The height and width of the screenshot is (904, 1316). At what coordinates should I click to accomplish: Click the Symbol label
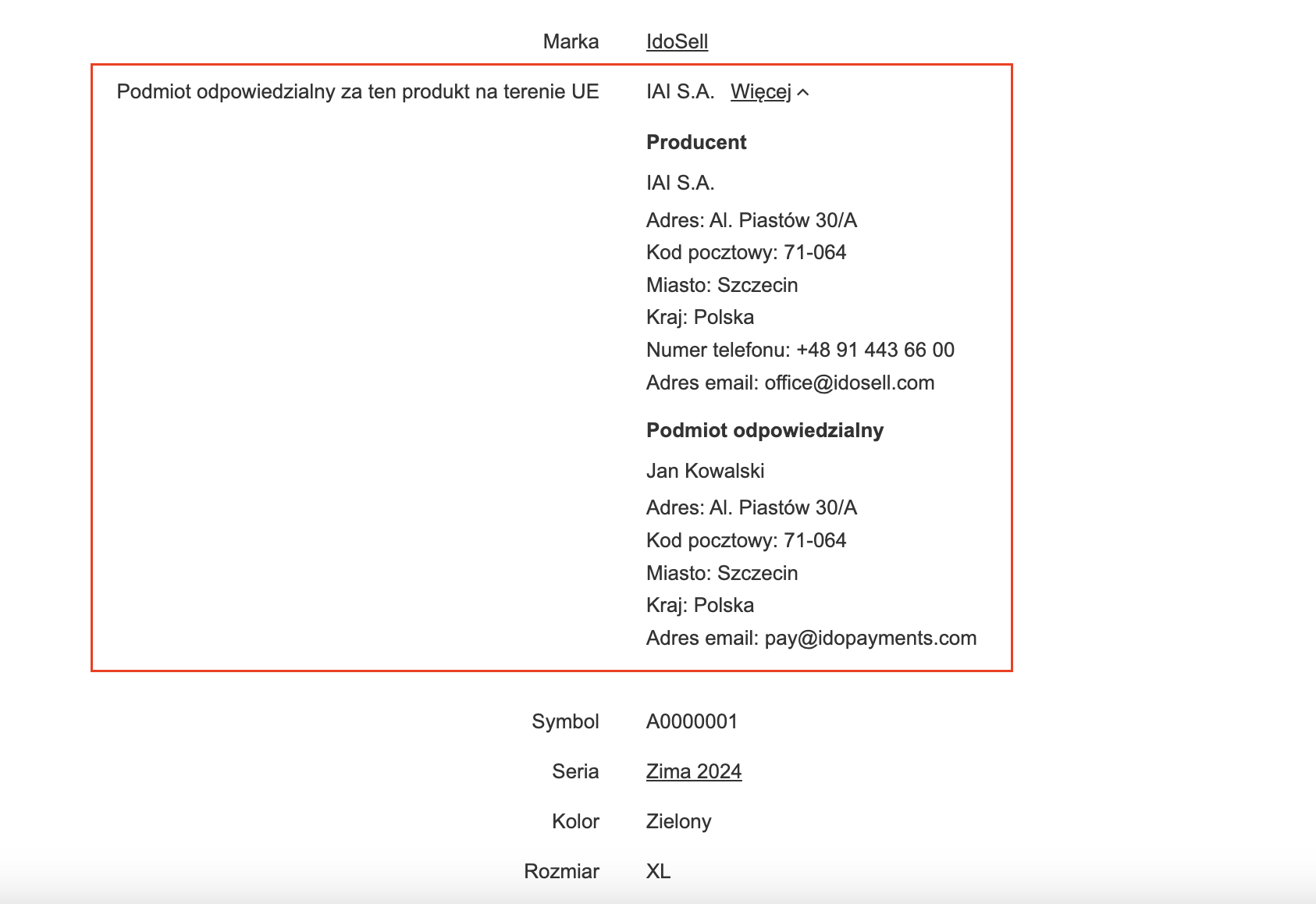click(x=566, y=721)
